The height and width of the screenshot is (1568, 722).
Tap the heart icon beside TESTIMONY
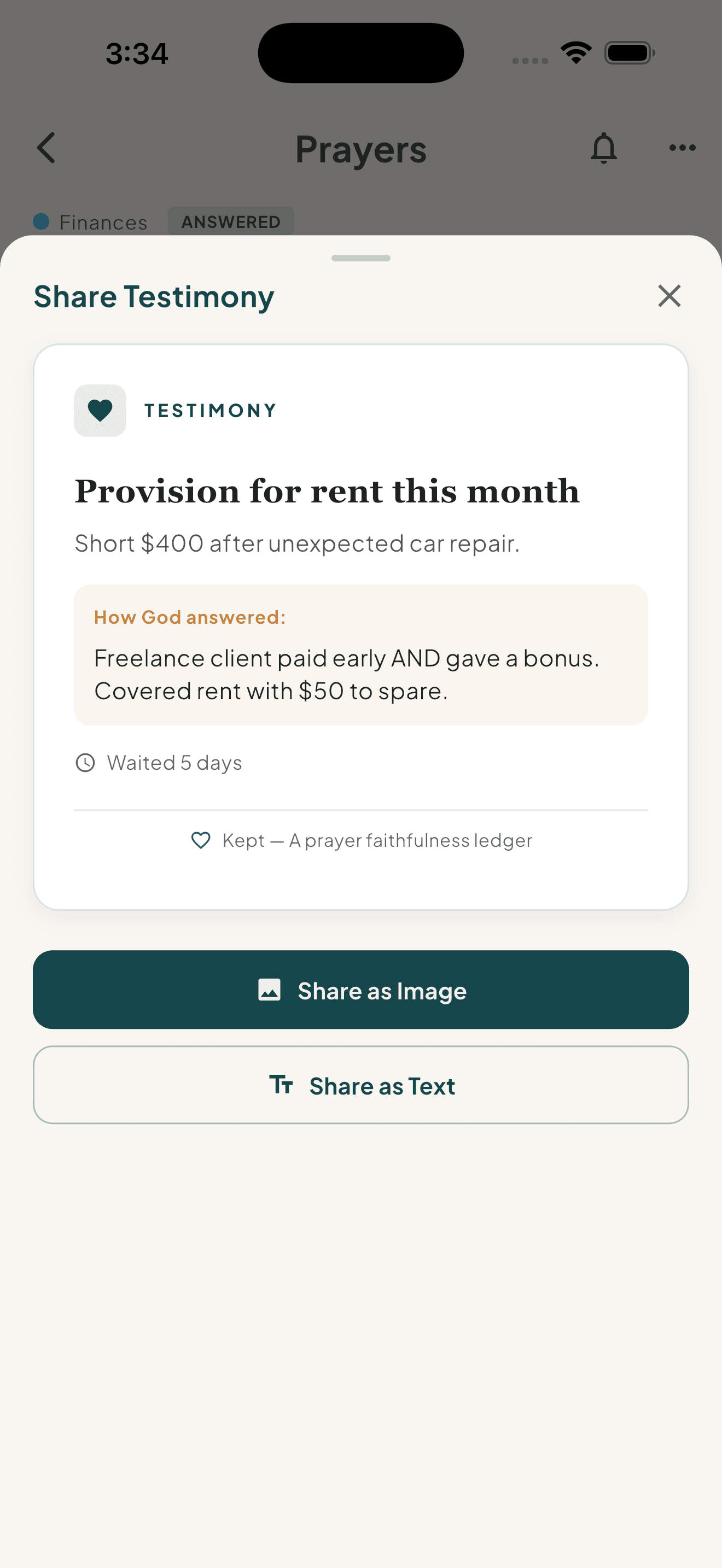click(100, 410)
